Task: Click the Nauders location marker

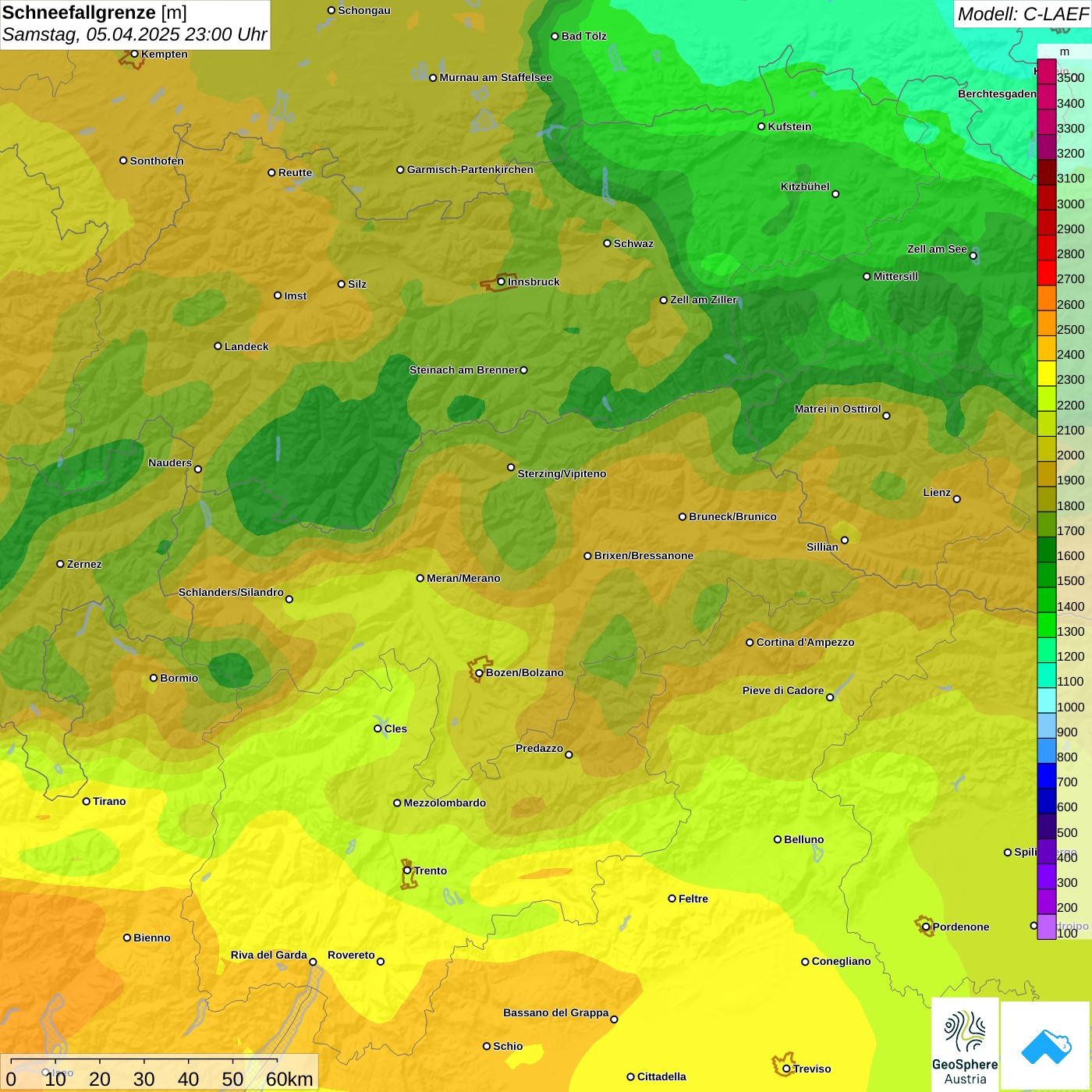Action: (198, 469)
